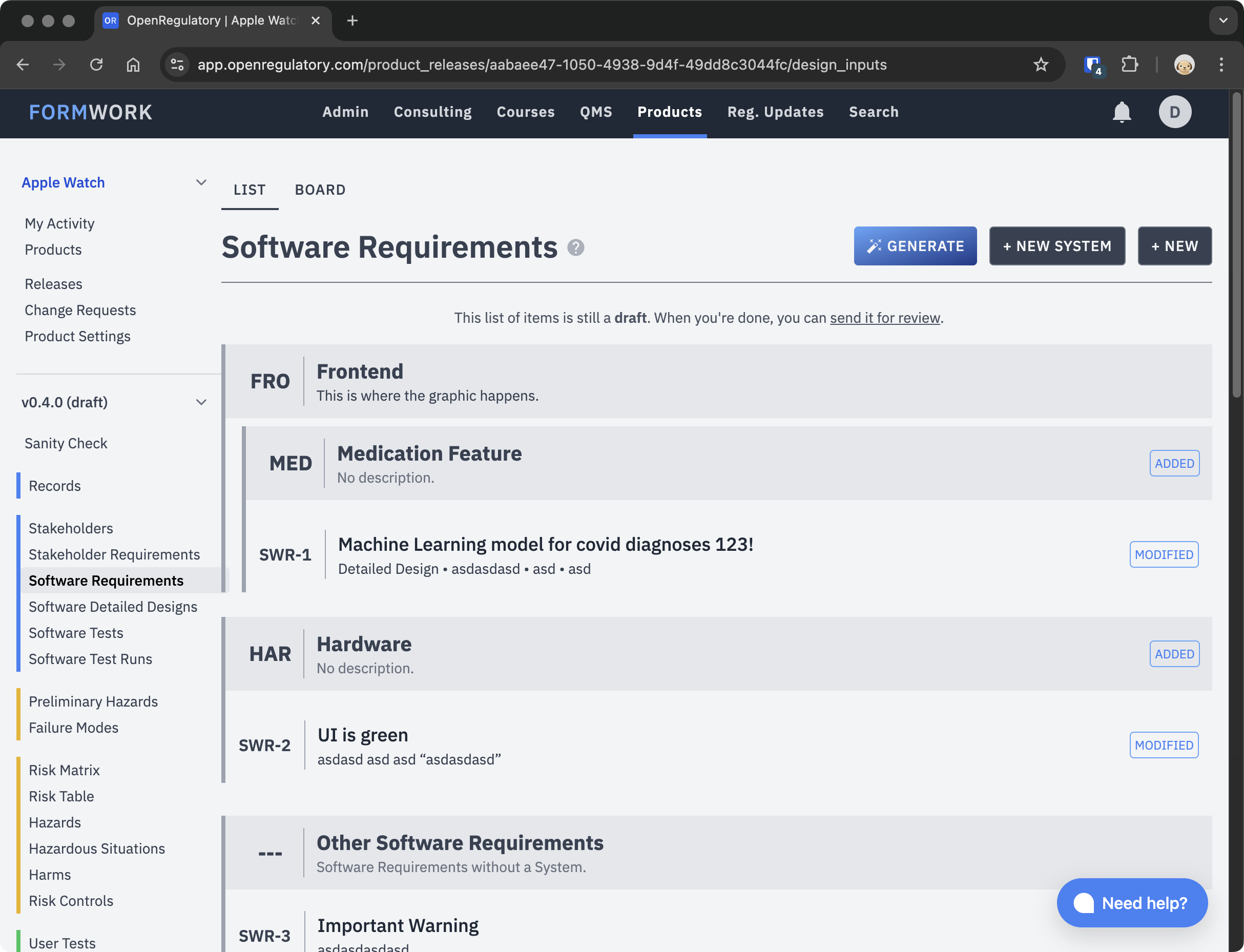Open the Need help? chat bubble
This screenshot has width=1244, height=952.
pos(1132,903)
